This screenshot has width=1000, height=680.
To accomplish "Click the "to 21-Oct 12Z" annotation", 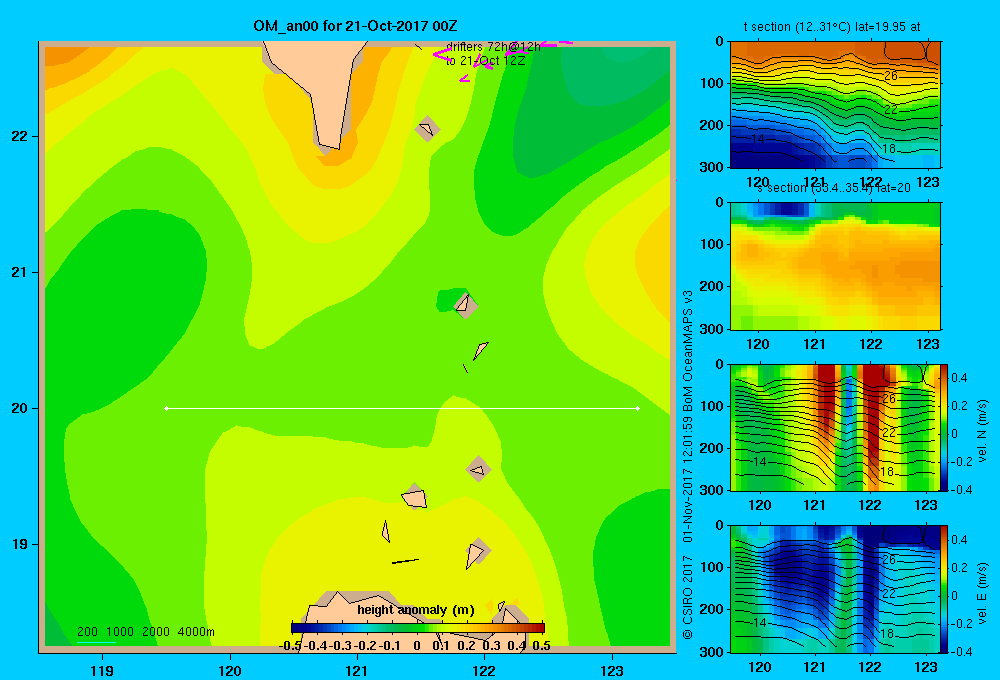I will coord(485,61).
